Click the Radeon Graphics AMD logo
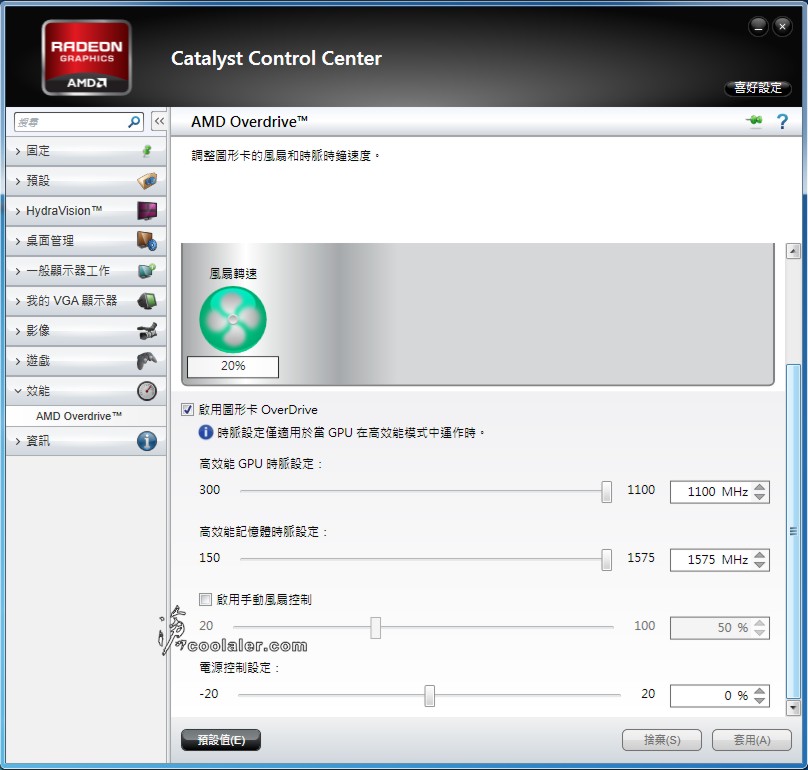Image resolution: width=808 pixels, height=770 pixels. 87,57
